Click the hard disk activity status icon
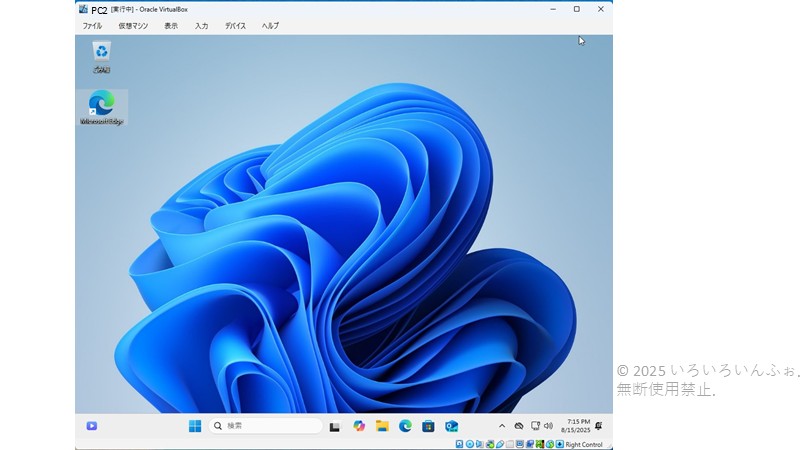 [459, 444]
